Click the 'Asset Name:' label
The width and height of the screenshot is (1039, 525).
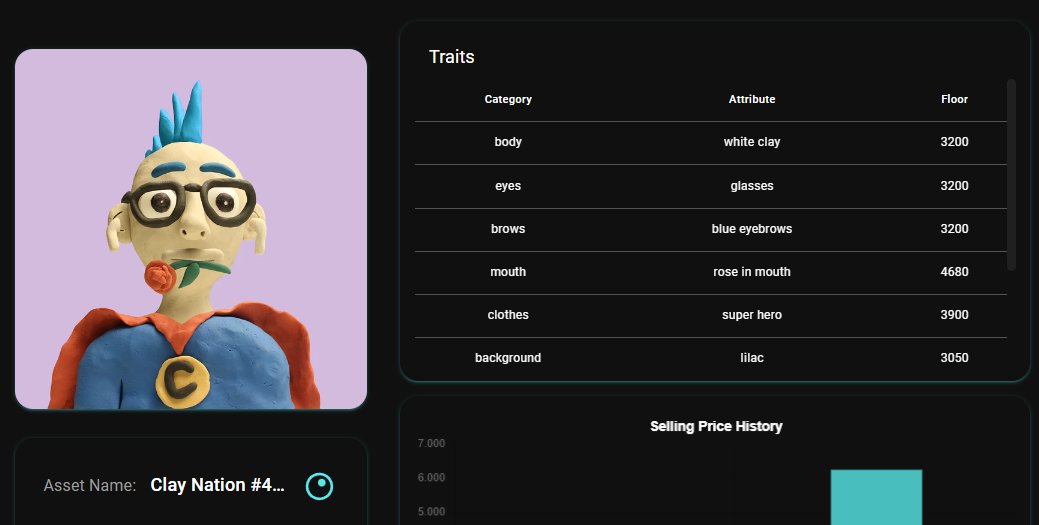[90, 486]
